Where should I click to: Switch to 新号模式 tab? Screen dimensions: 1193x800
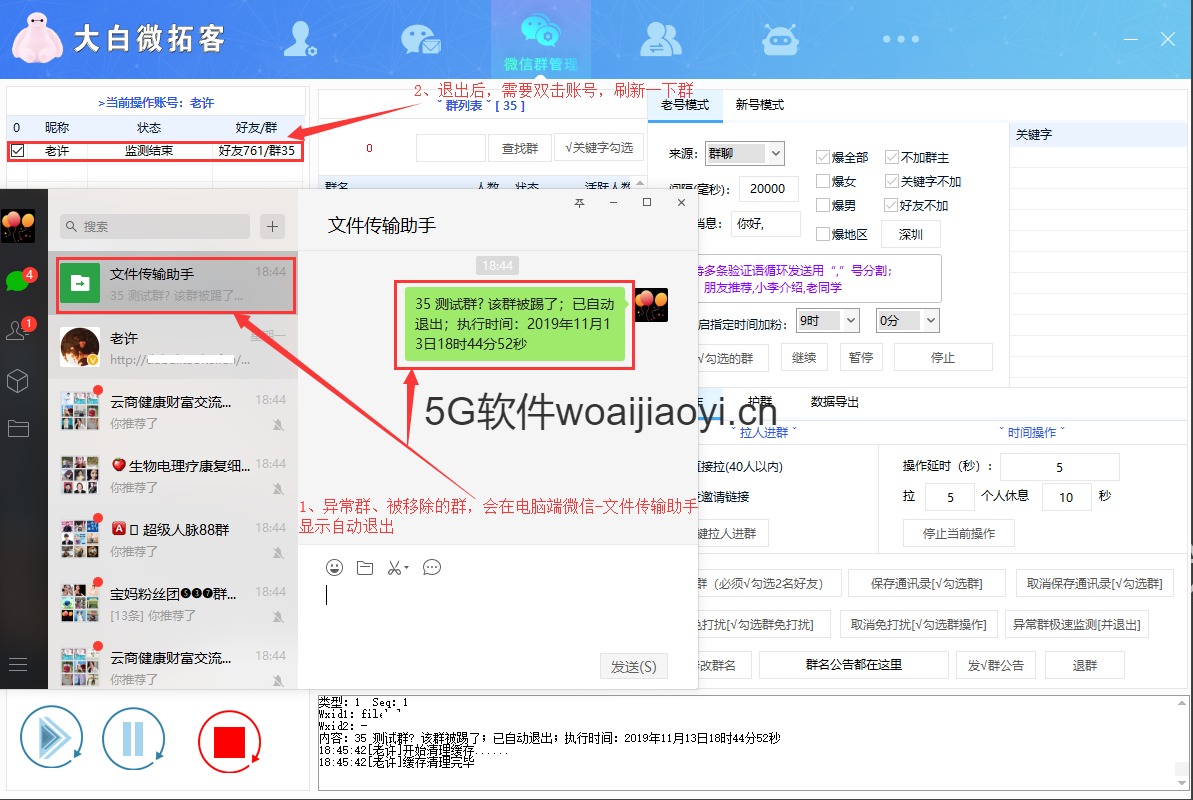pyautogui.click(x=759, y=105)
